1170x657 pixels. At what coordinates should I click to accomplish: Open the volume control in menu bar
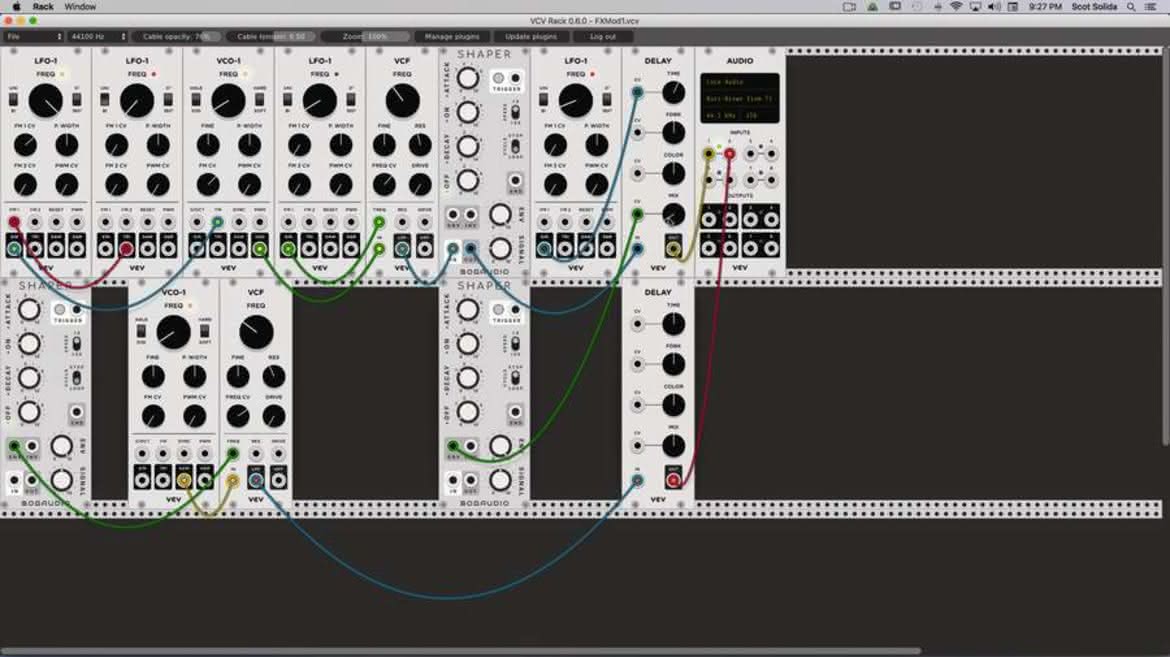[994, 7]
